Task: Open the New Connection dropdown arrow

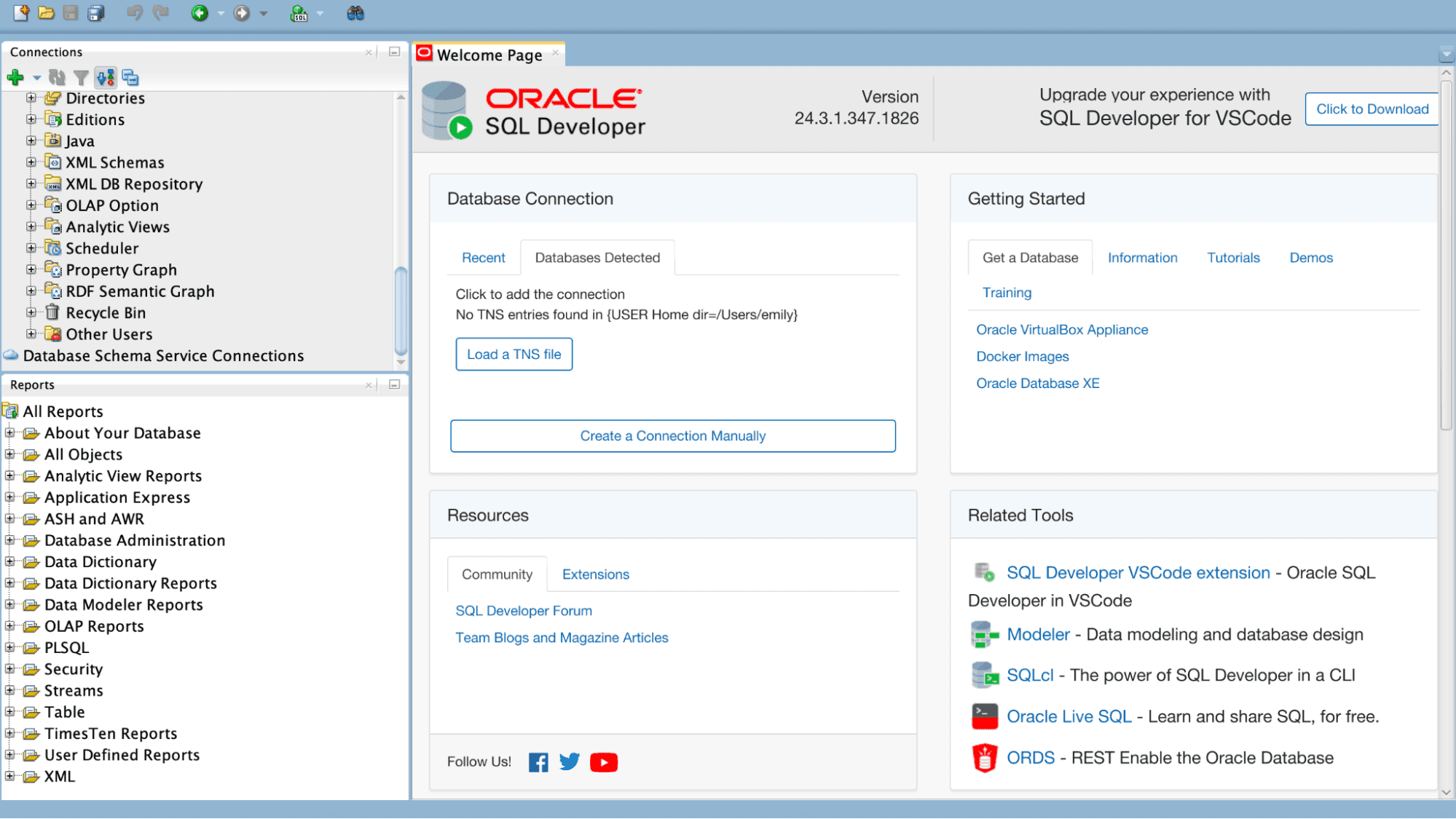Action: pos(36,78)
